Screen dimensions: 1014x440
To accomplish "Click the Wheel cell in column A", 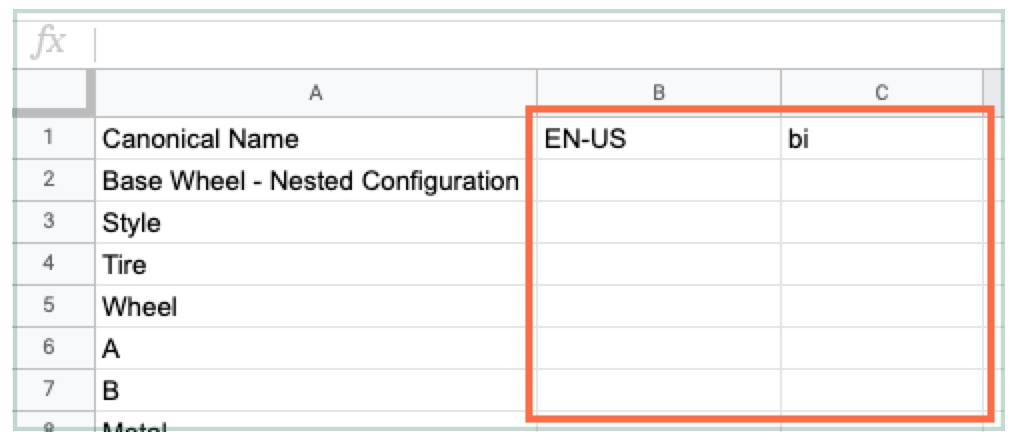I will click(316, 306).
